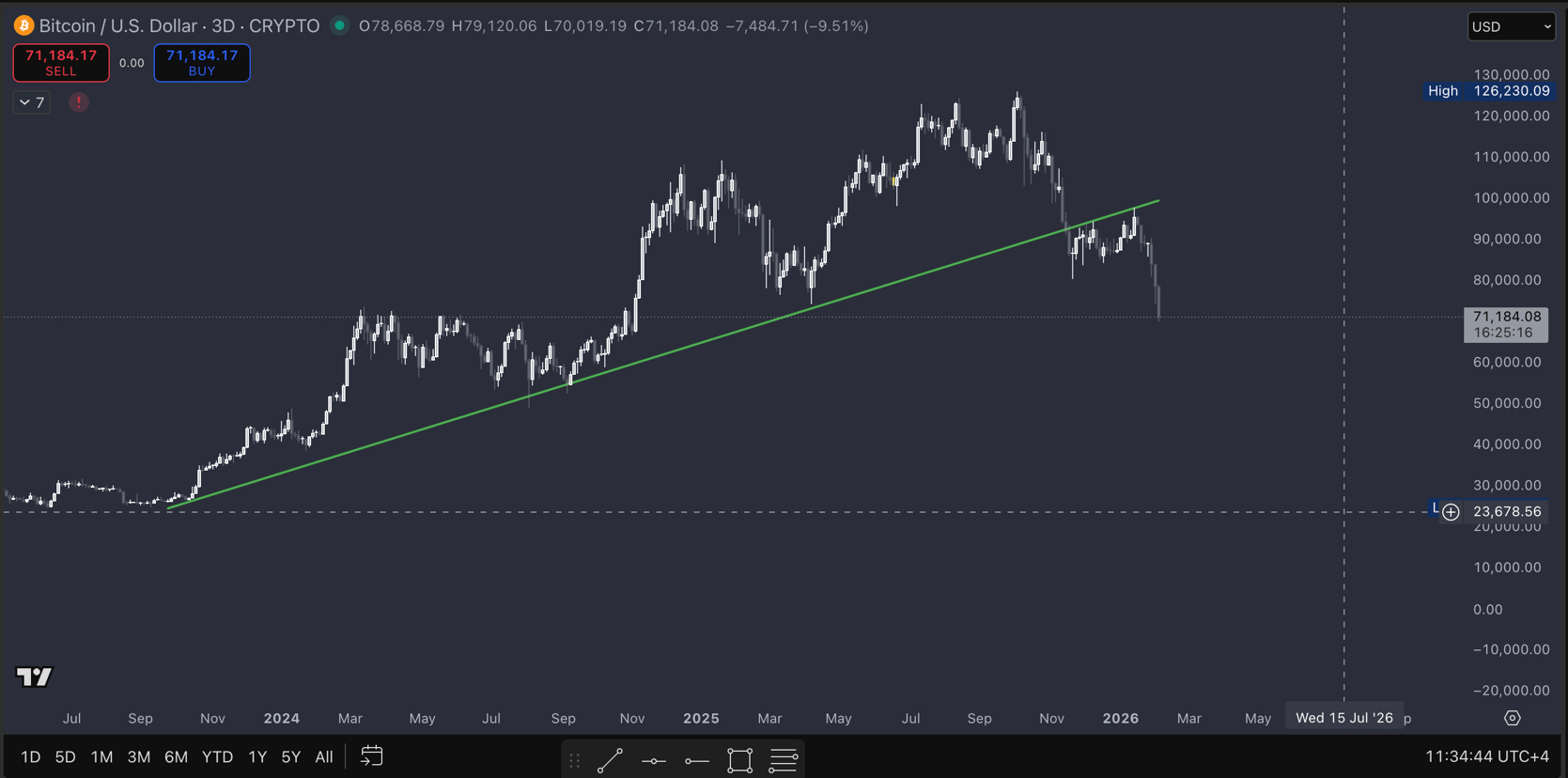1568x778 pixels.
Task: Expand the collapsed indicators legend showing 7
Action: pos(32,102)
